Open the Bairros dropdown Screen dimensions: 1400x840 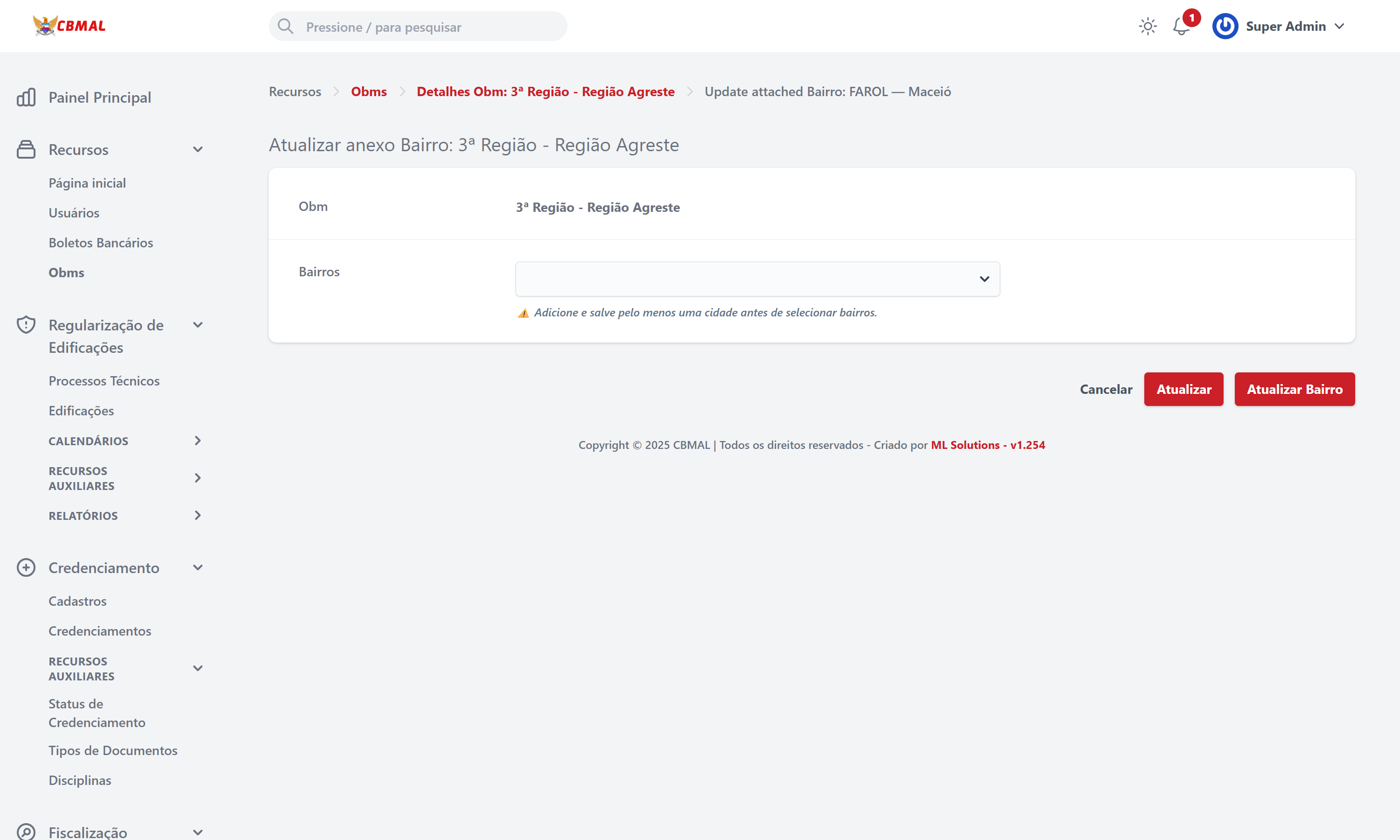tap(757, 279)
